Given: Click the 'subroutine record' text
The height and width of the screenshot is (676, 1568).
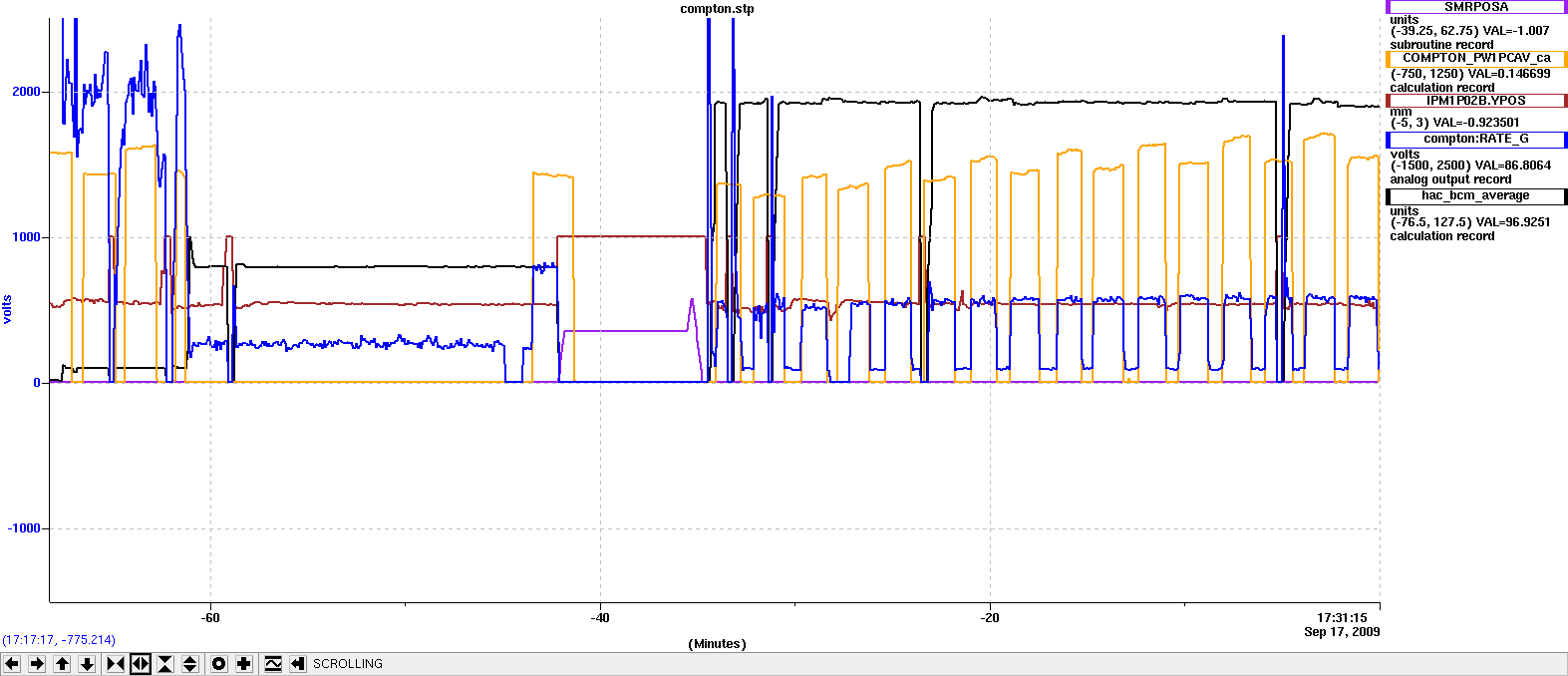Looking at the screenshot, I should pos(1441,45).
